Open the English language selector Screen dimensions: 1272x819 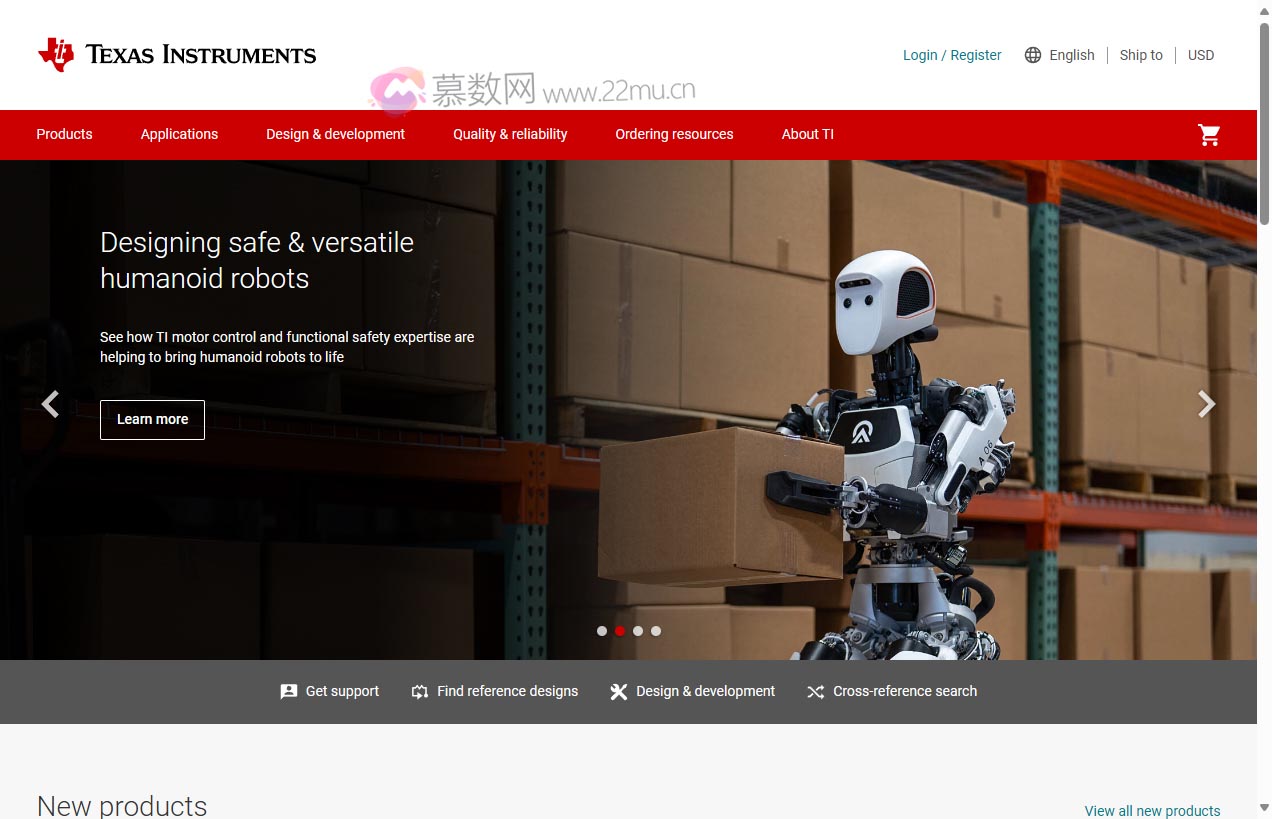1071,55
